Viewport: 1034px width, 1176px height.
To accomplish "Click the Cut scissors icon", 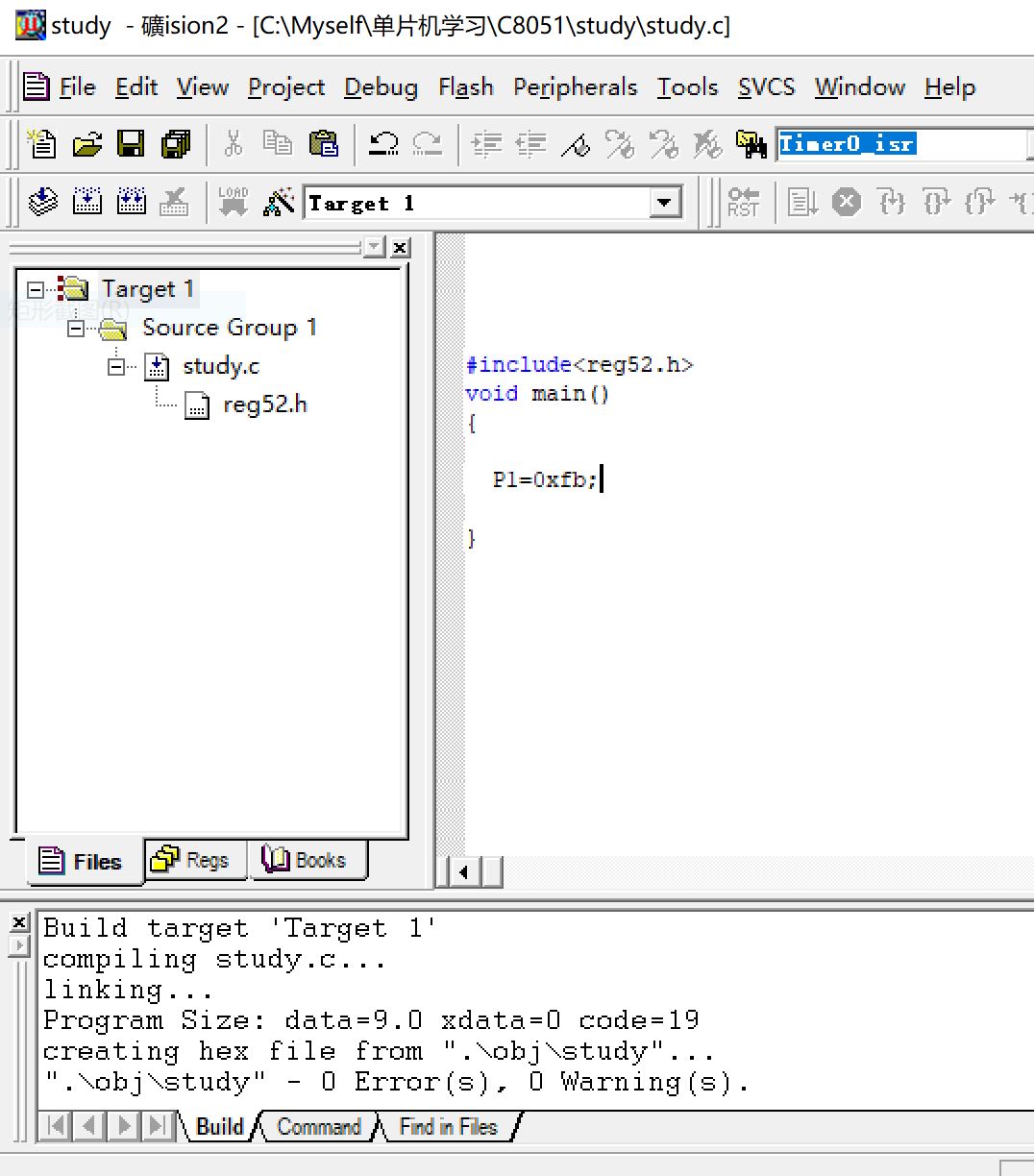I will pyautogui.click(x=233, y=144).
